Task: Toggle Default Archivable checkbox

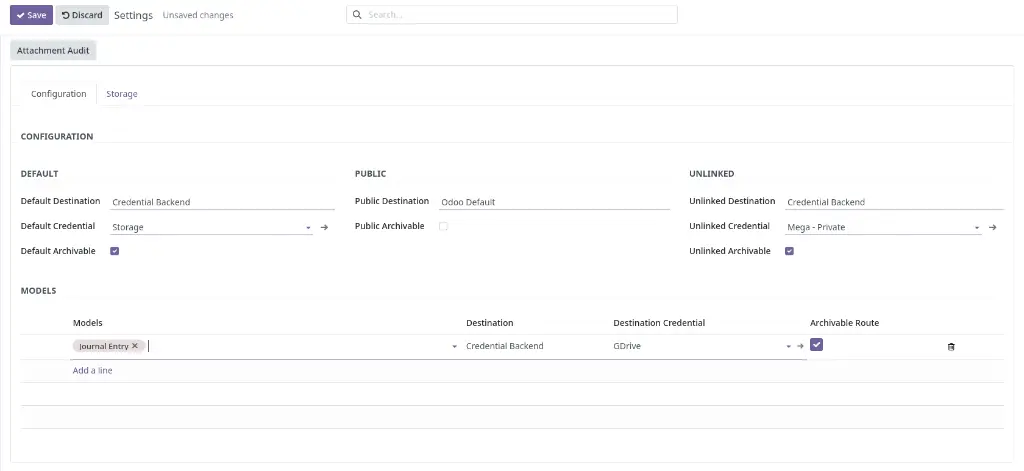Action: click(x=114, y=251)
